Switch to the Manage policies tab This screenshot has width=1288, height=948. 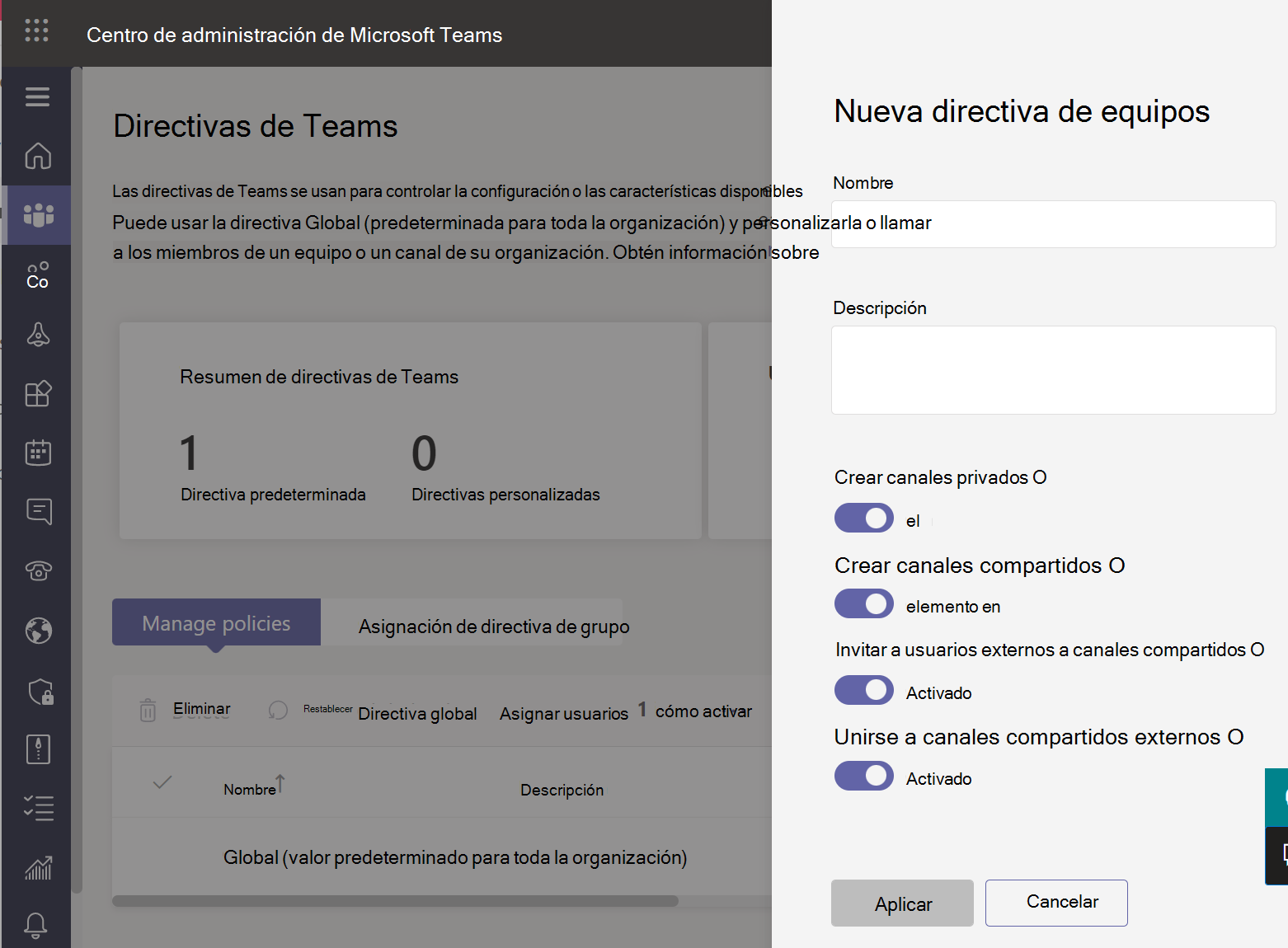(216, 622)
